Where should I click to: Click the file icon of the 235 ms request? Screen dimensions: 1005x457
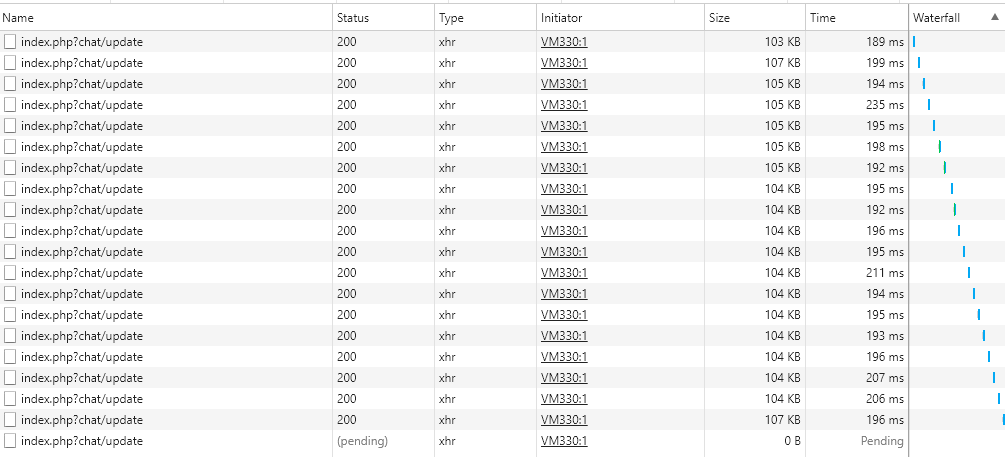[x=10, y=105]
